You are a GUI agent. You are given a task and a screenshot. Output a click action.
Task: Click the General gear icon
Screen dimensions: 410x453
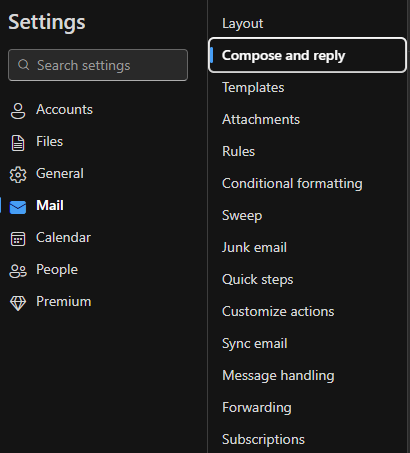coord(18,174)
